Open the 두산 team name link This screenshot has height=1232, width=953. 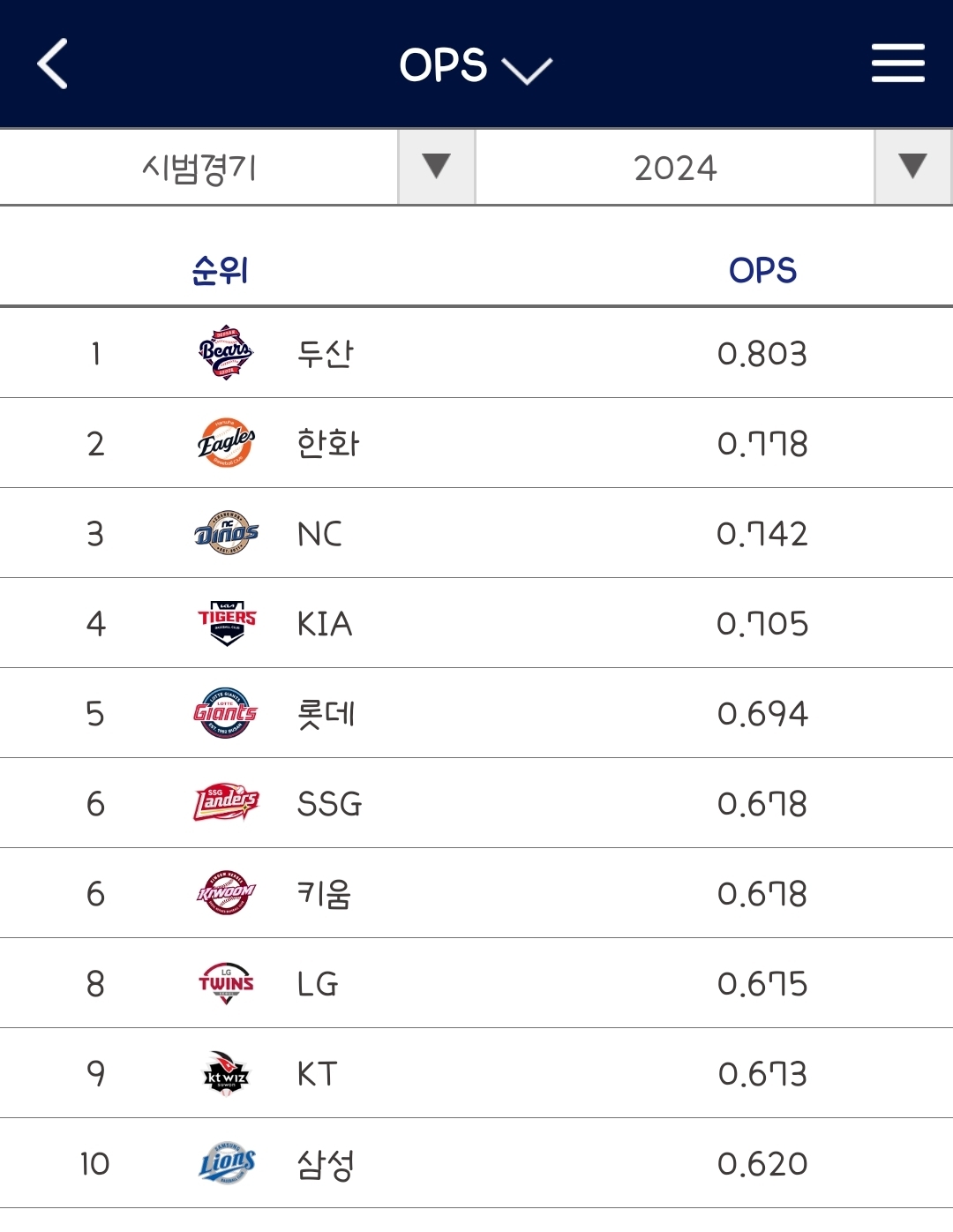pyautogui.click(x=326, y=354)
